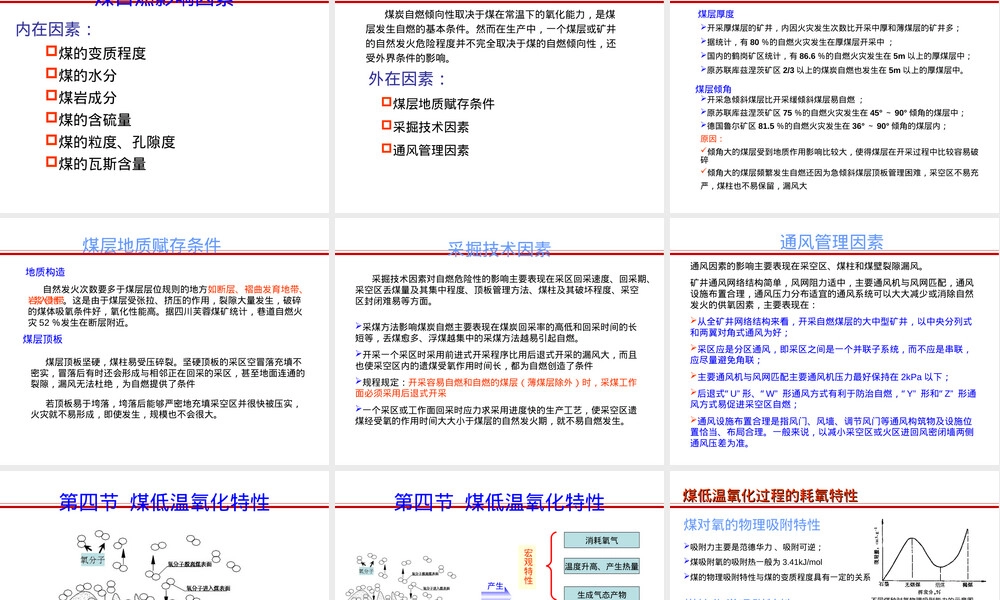
Task: Click the blue 地质构造 subheading
Action: [45, 272]
